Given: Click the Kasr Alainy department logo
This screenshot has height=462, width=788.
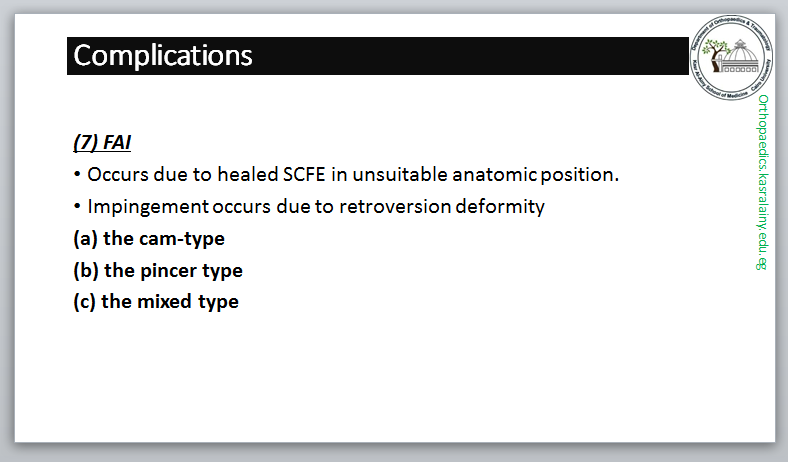Looking at the screenshot, I should click(732, 58).
